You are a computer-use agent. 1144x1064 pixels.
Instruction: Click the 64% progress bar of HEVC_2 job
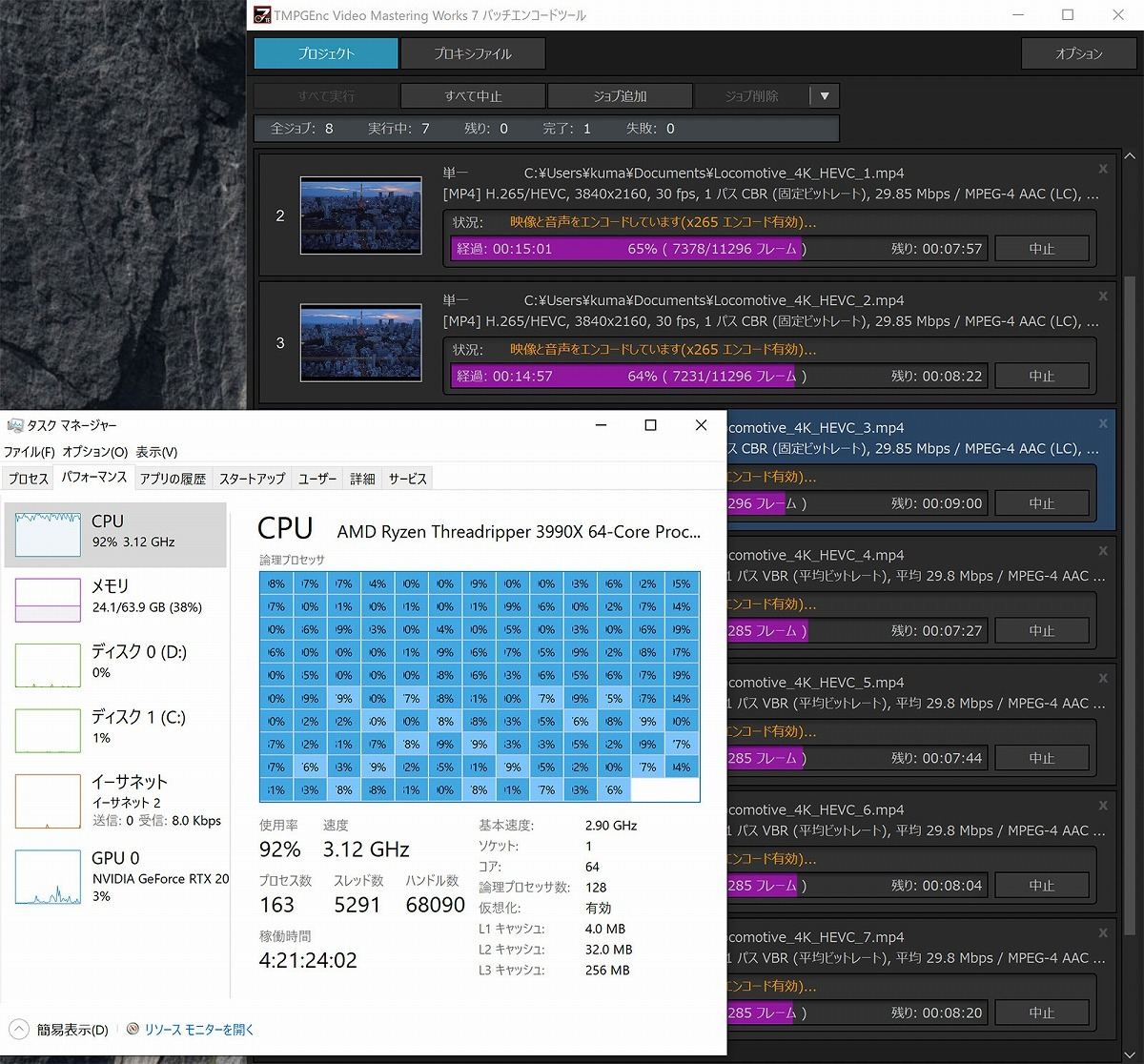(718, 376)
